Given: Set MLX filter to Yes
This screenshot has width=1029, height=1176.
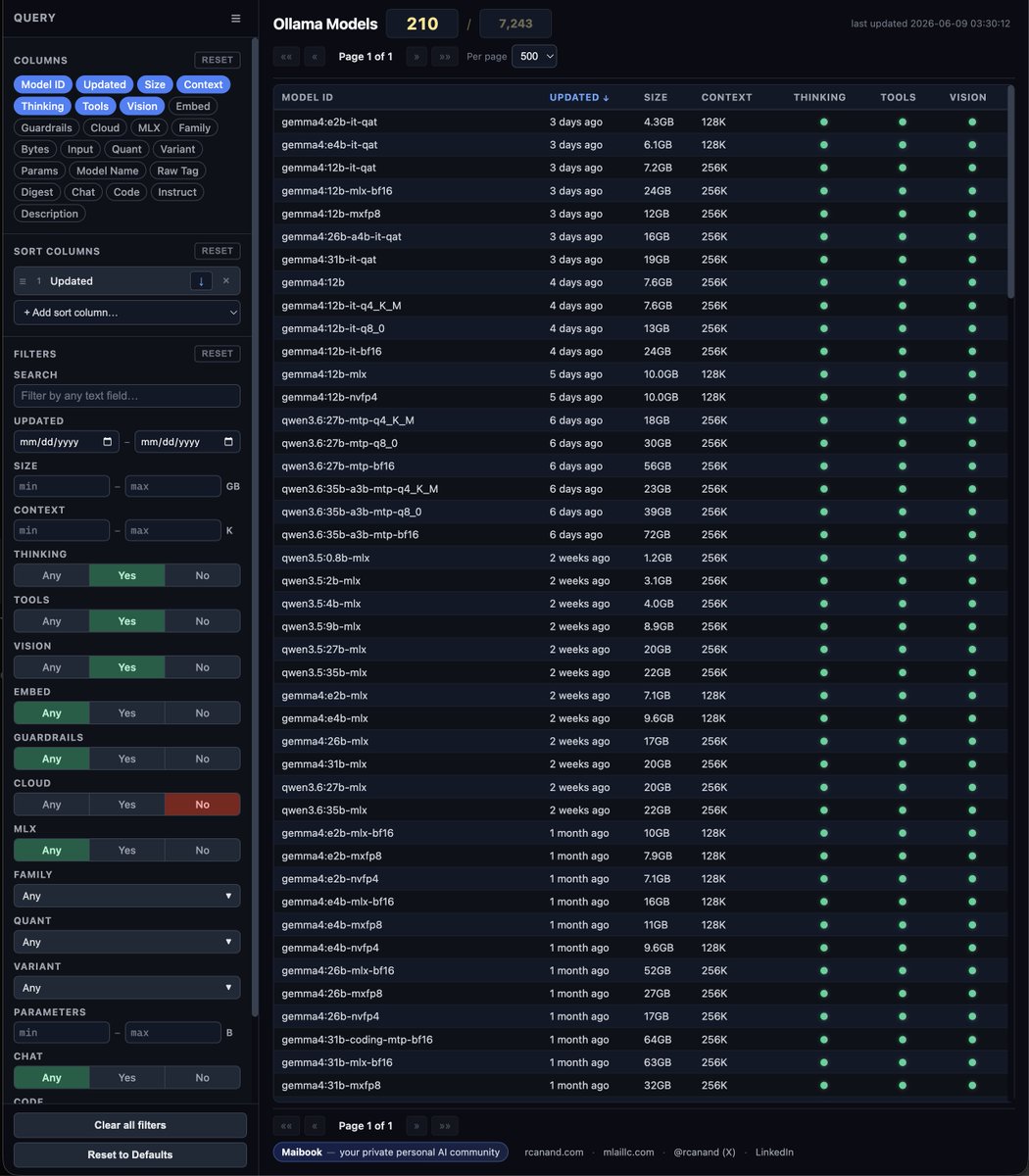Looking at the screenshot, I should [x=127, y=850].
